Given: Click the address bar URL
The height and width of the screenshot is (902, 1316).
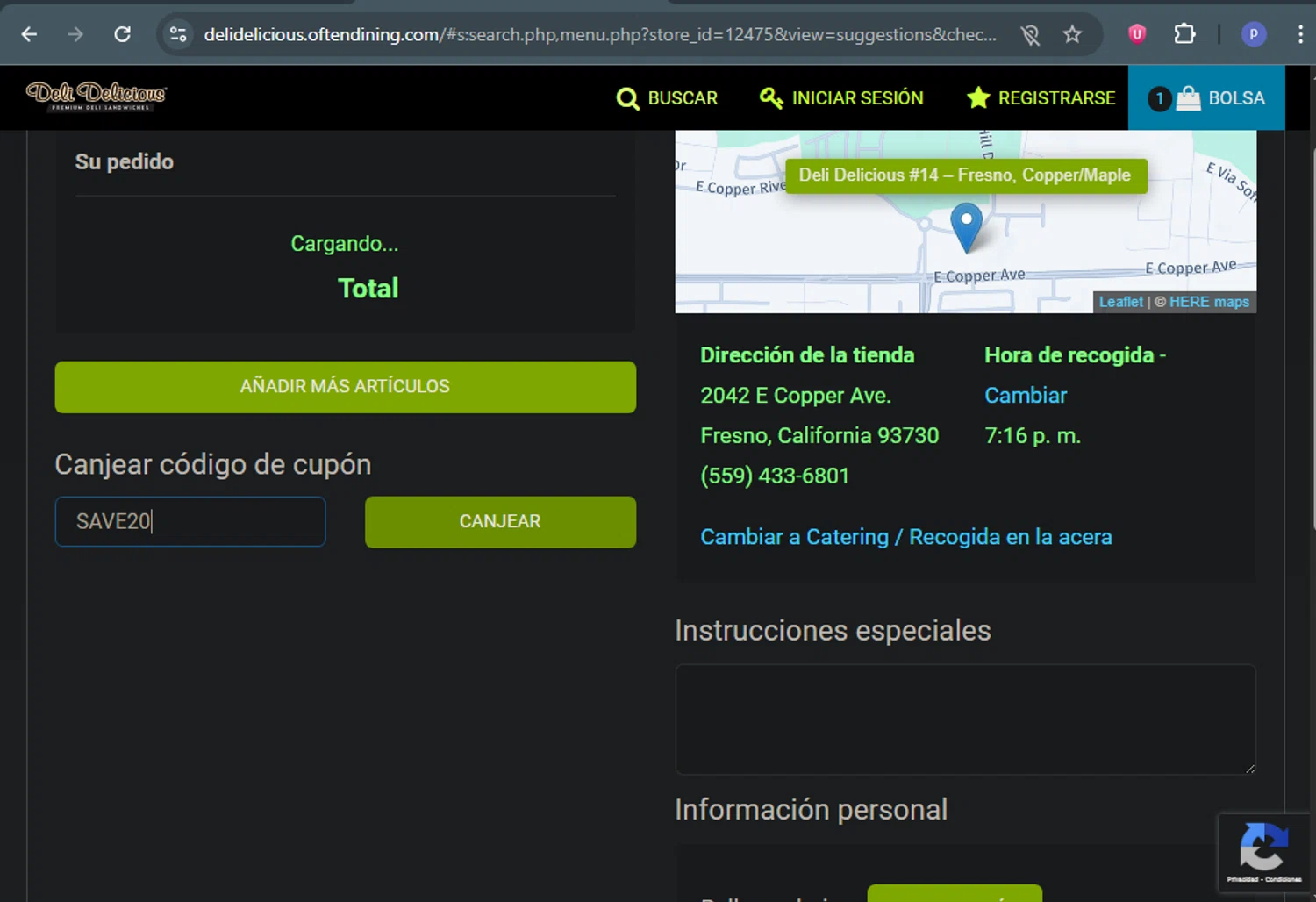Looking at the screenshot, I should tap(600, 34).
